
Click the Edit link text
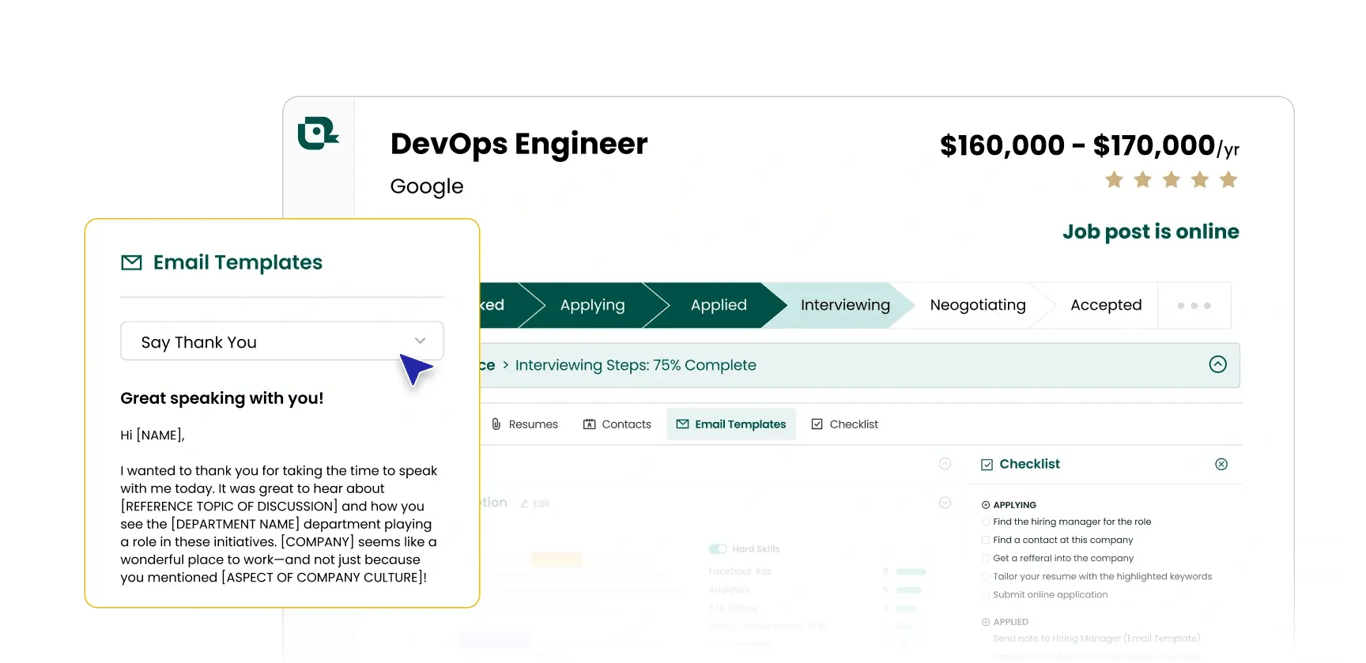point(541,504)
